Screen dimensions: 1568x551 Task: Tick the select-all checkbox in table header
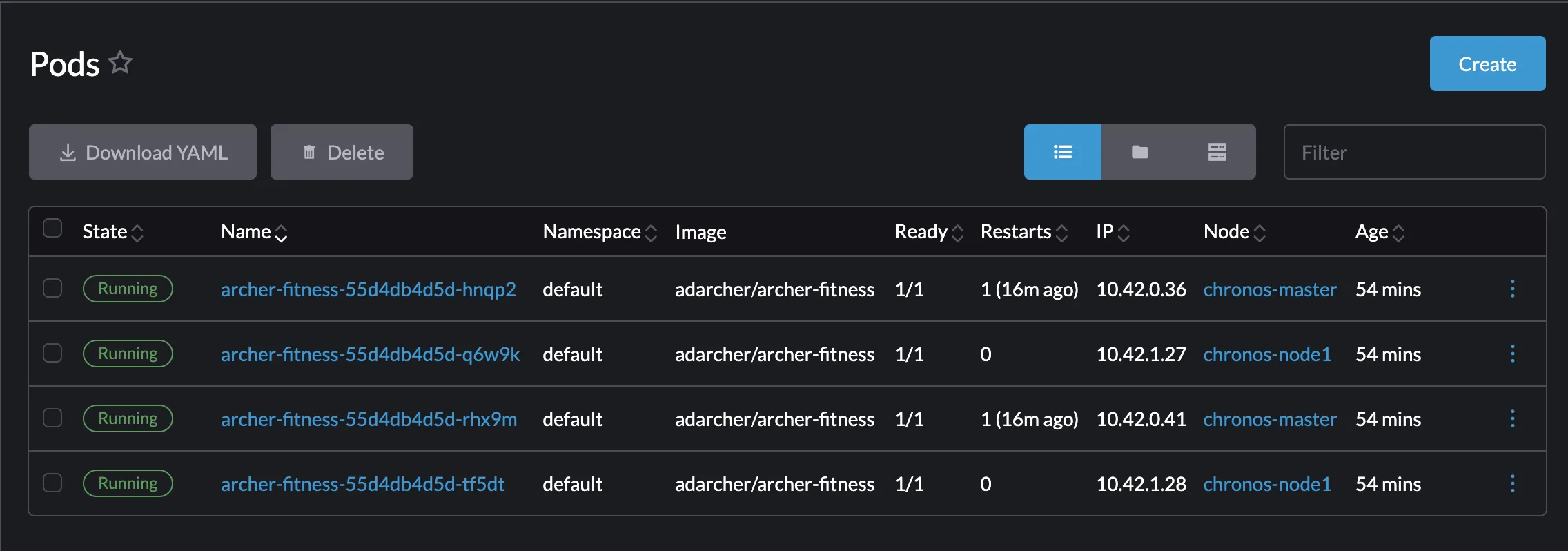point(52,228)
